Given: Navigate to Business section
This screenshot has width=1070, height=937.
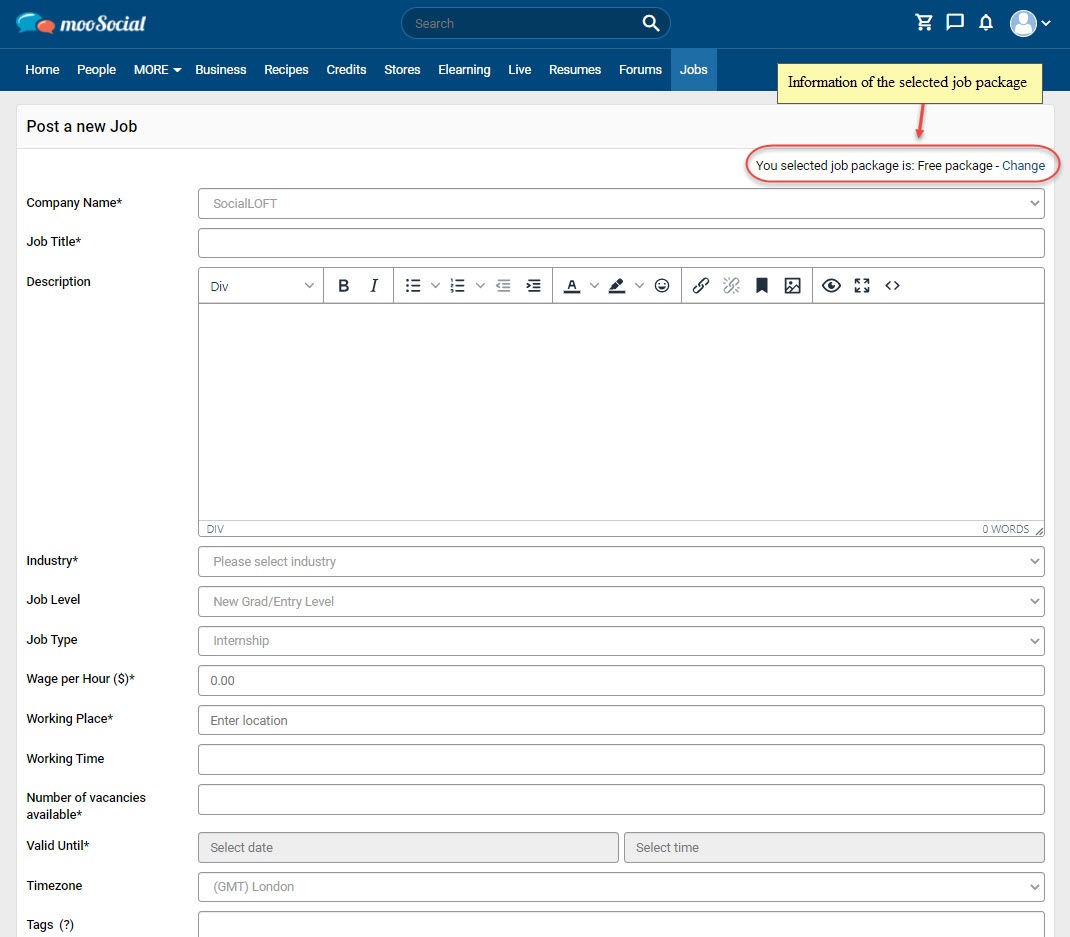Looking at the screenshot, I should click(220, 70).
